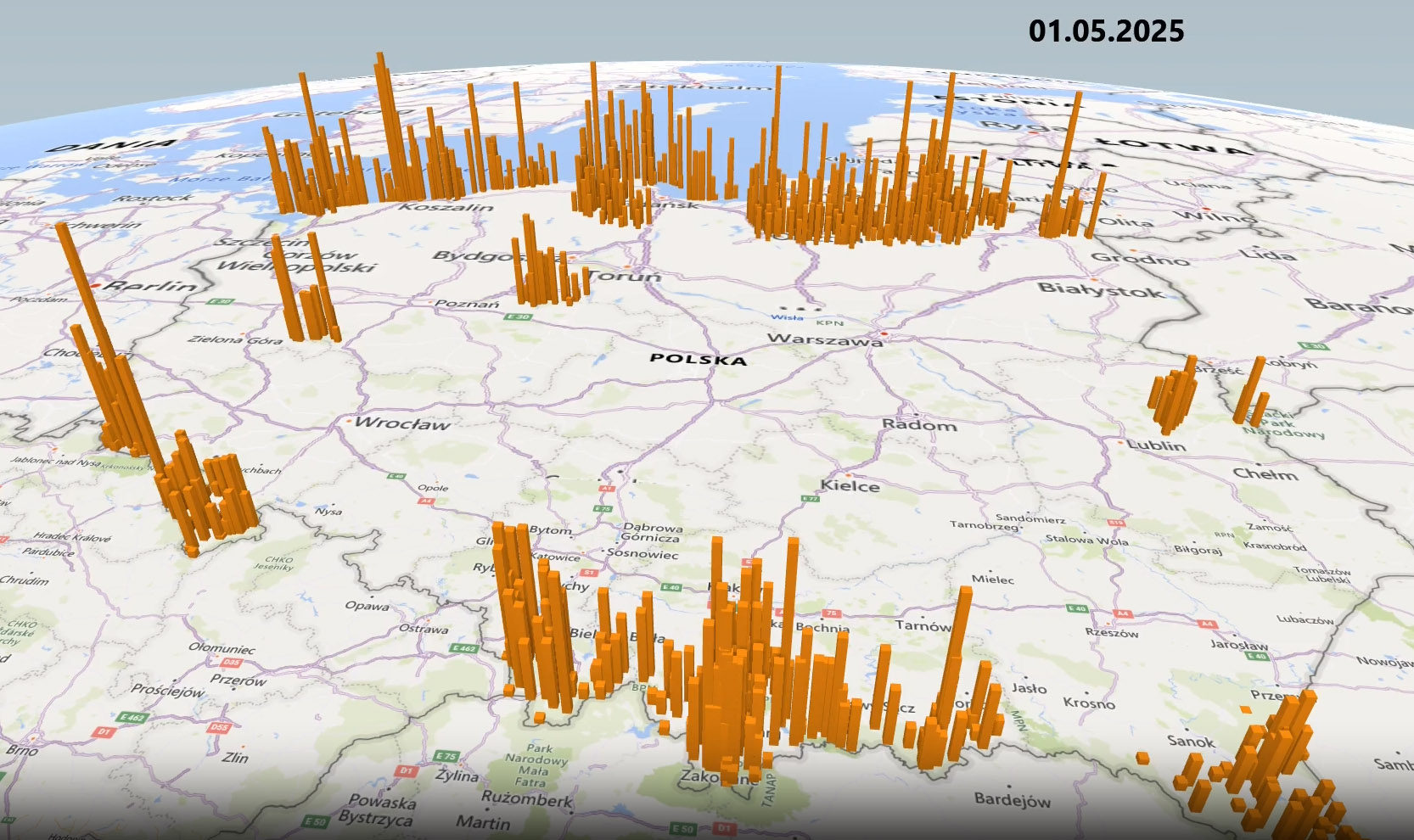
Task: Click the Poznań city label
Action: click(468, 303)
